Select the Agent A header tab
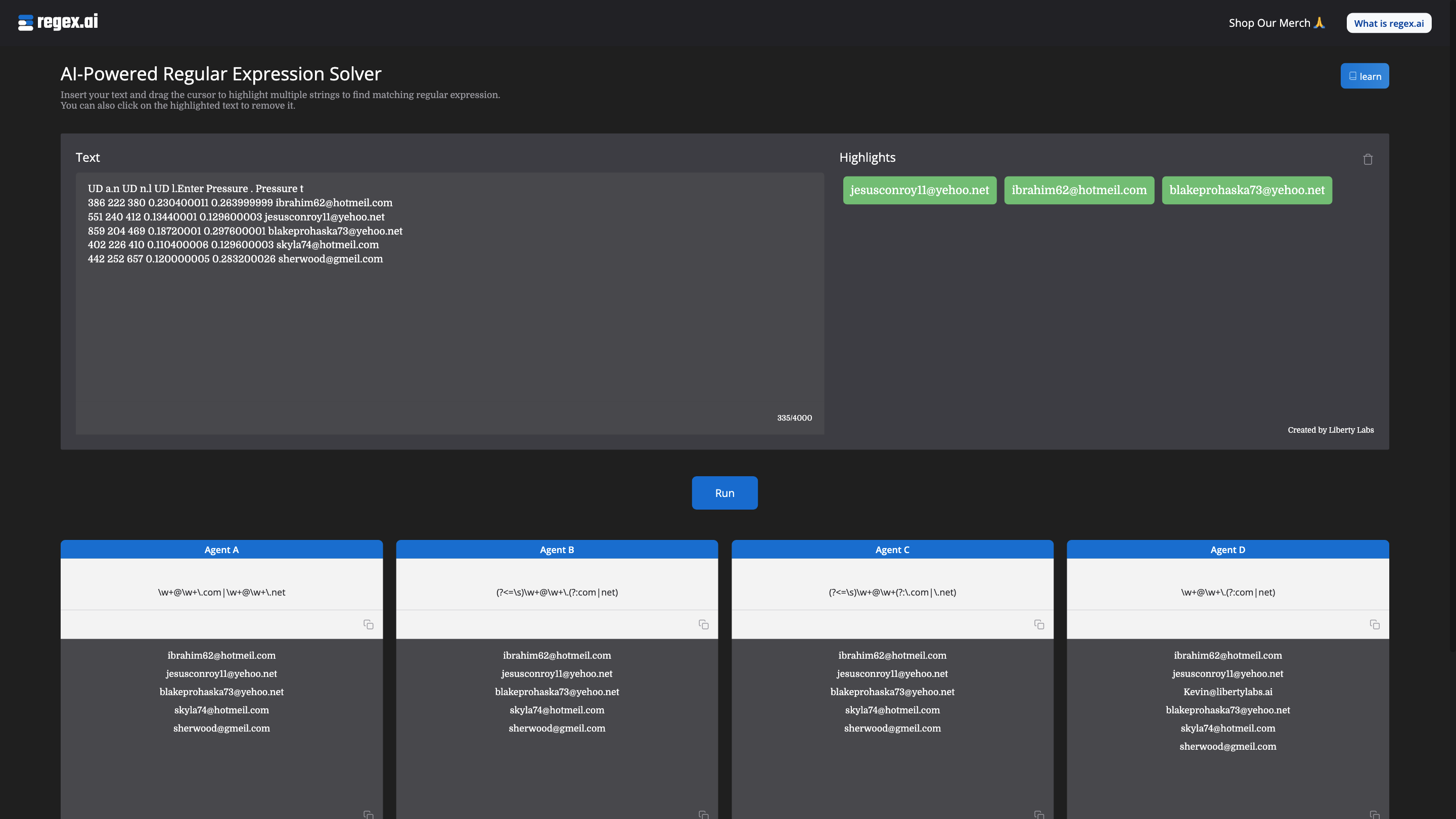Image resolution: width=1456 pixels, height=819 pixels. point(221,550)
